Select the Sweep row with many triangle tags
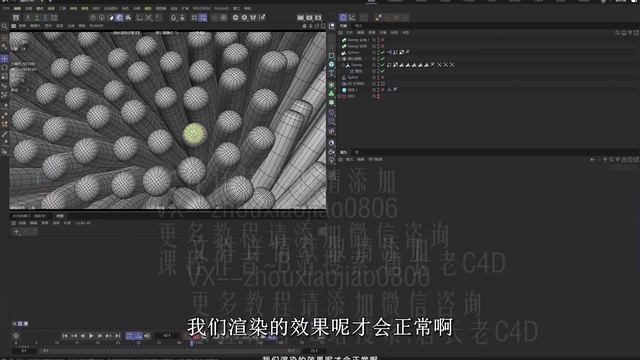Screen dimensions: 640x360 click(357, 65)
